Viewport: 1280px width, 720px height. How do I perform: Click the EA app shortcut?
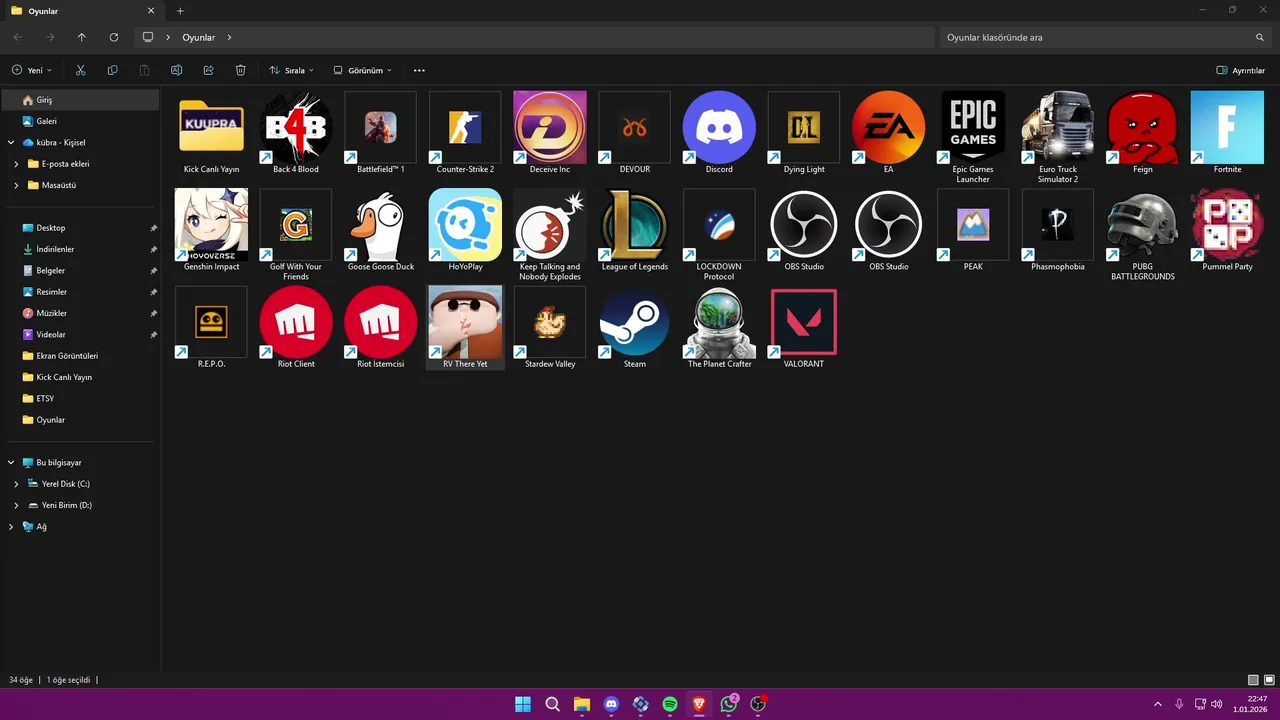tap(888, 128)
